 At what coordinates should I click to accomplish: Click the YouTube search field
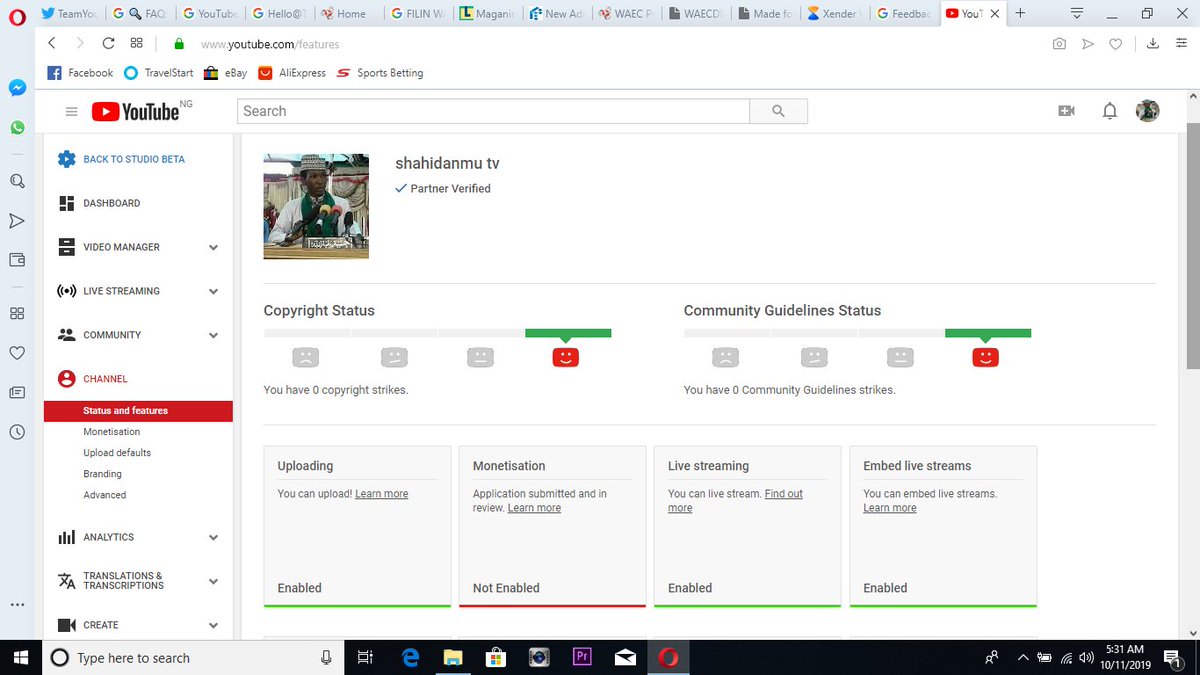coord(493,111)
